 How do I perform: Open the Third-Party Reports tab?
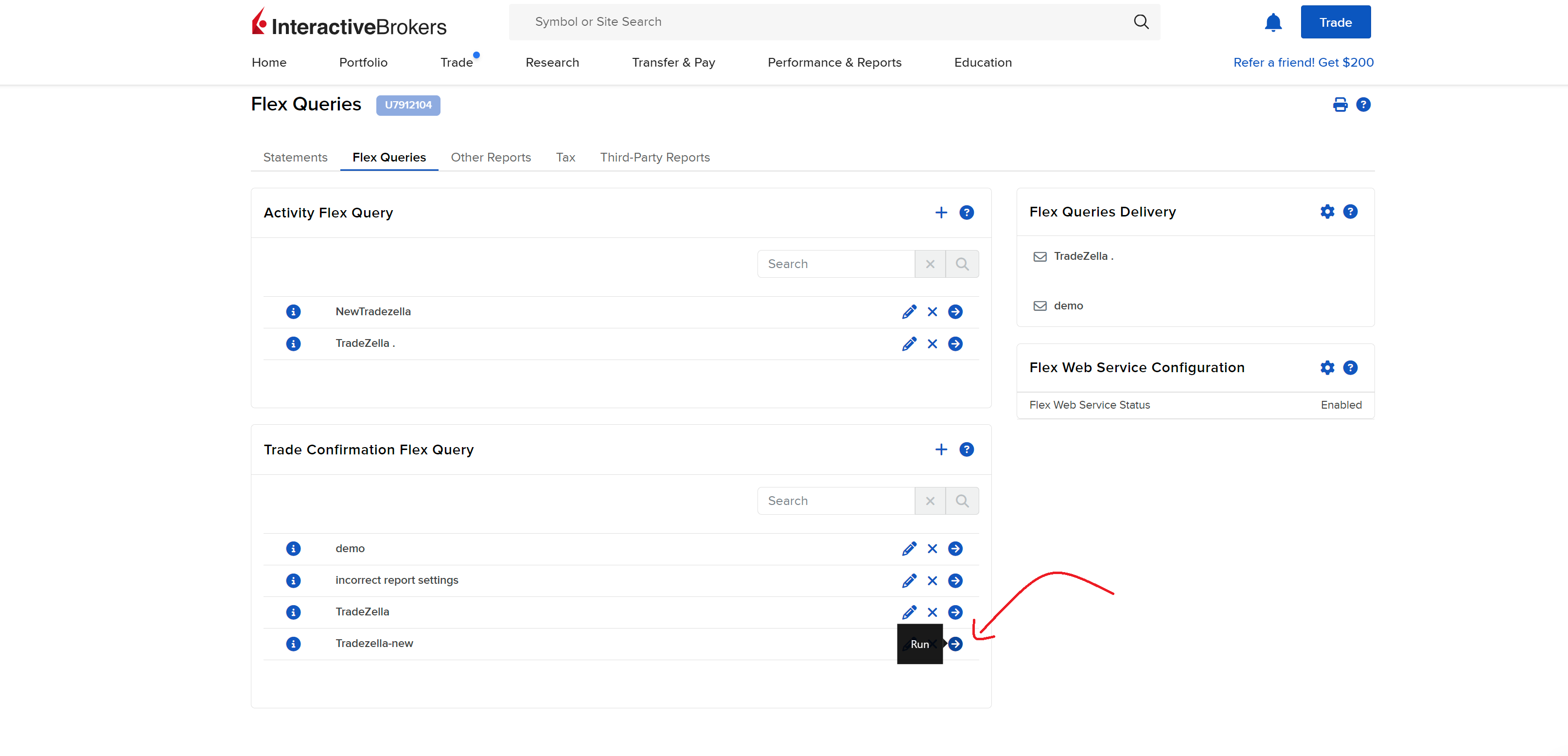[654, 157]
